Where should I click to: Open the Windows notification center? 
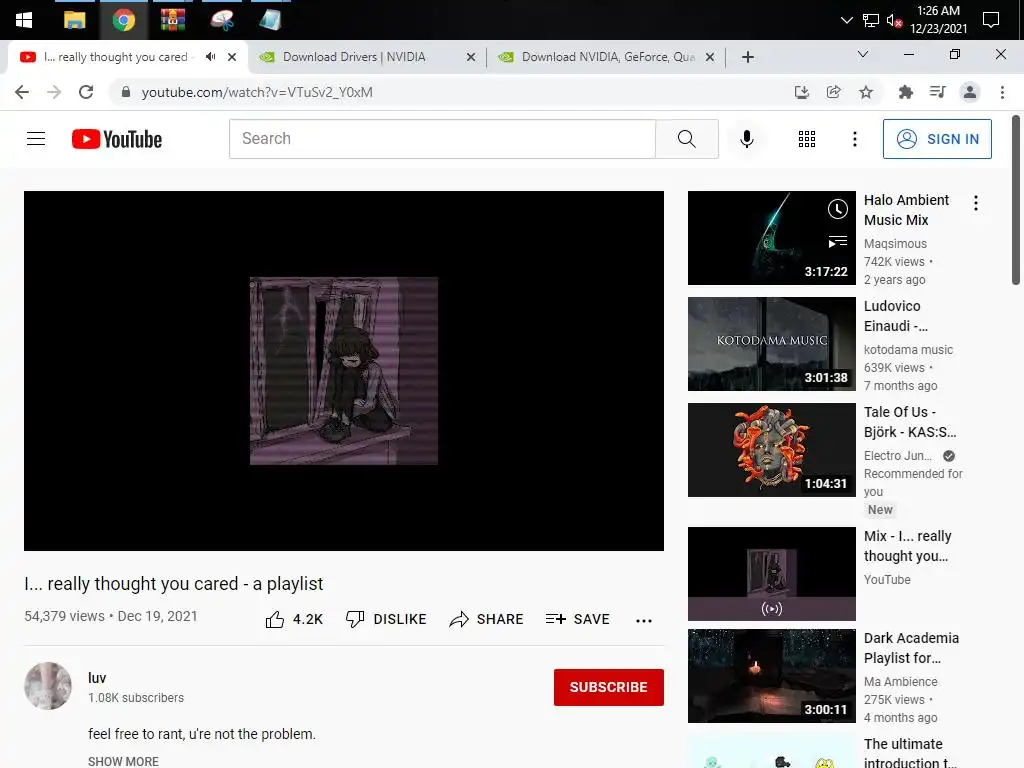[991, 20]
